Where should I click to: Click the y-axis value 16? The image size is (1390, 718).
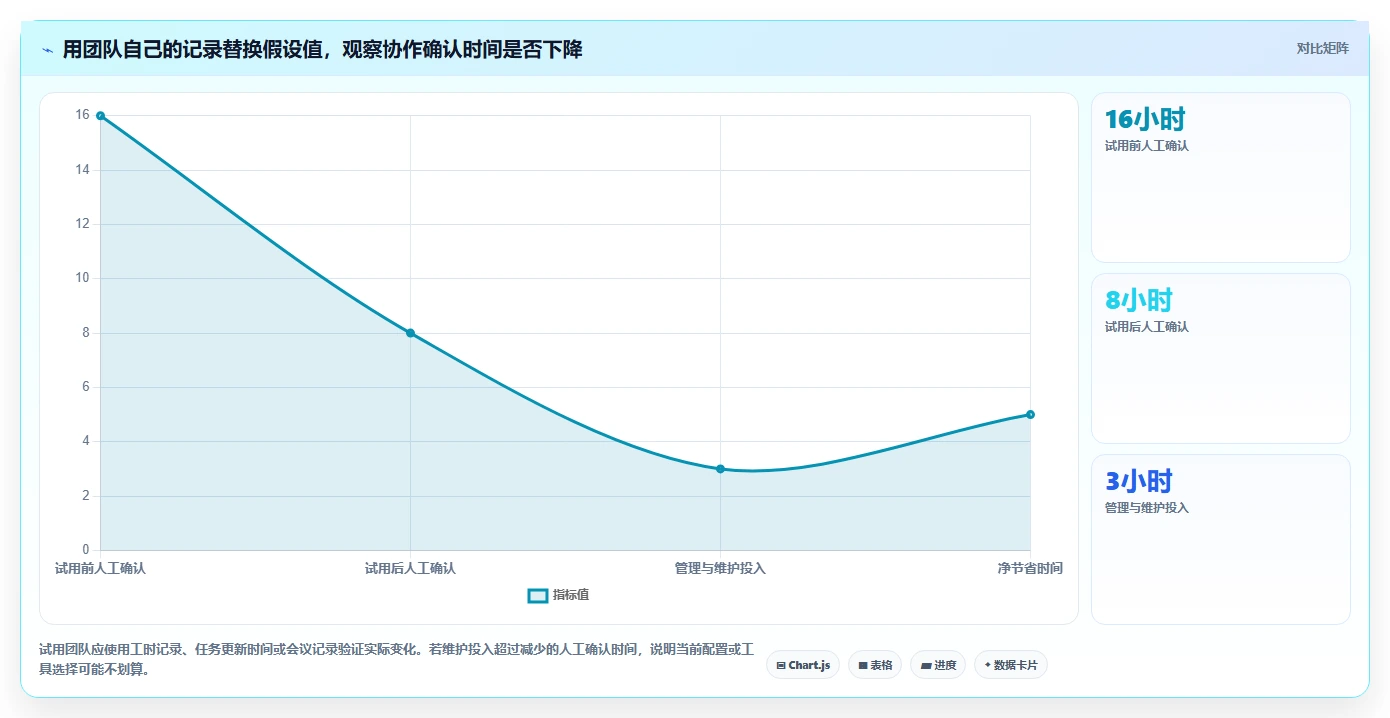click(82, 115)
